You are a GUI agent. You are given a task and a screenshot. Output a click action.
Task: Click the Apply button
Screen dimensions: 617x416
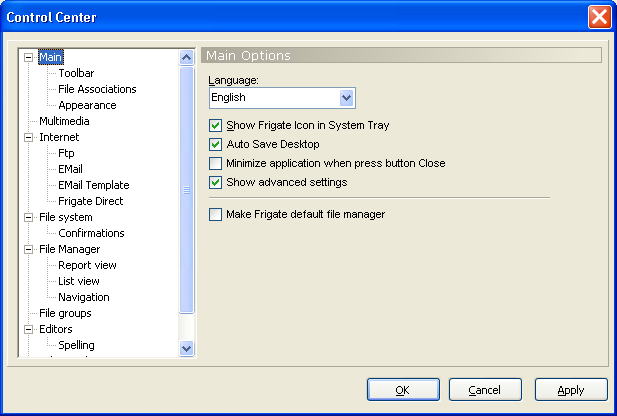coord(571,390)
